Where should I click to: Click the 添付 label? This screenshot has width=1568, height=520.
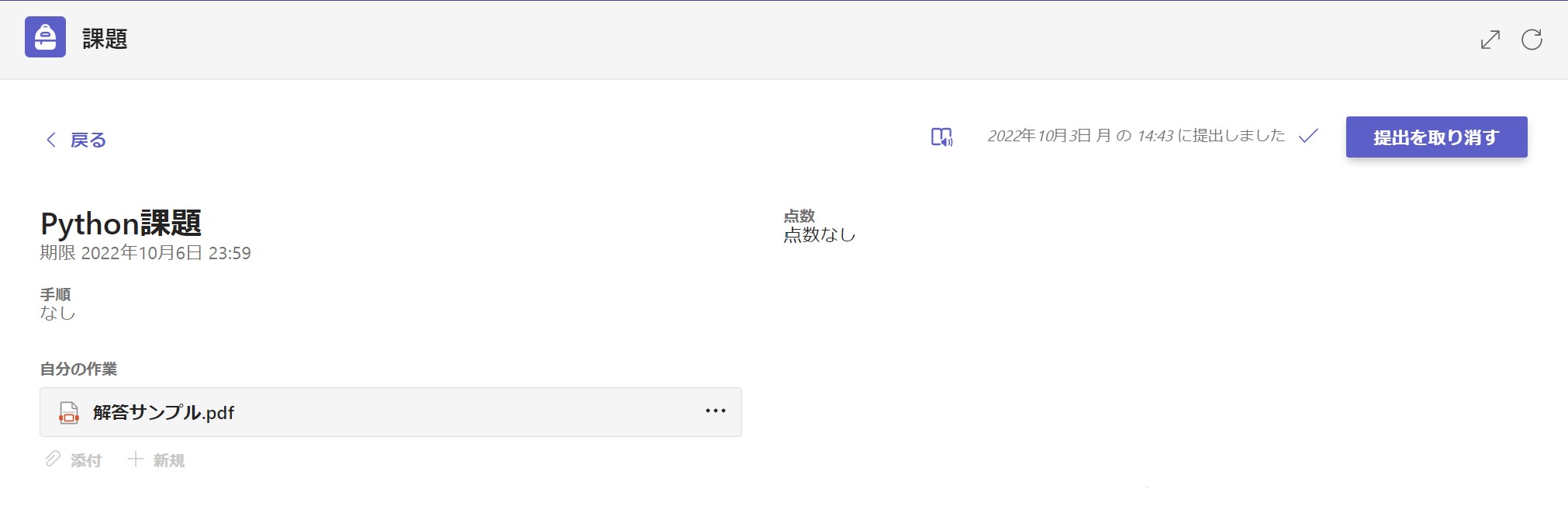pyautogui.click(x=86, y=461)
